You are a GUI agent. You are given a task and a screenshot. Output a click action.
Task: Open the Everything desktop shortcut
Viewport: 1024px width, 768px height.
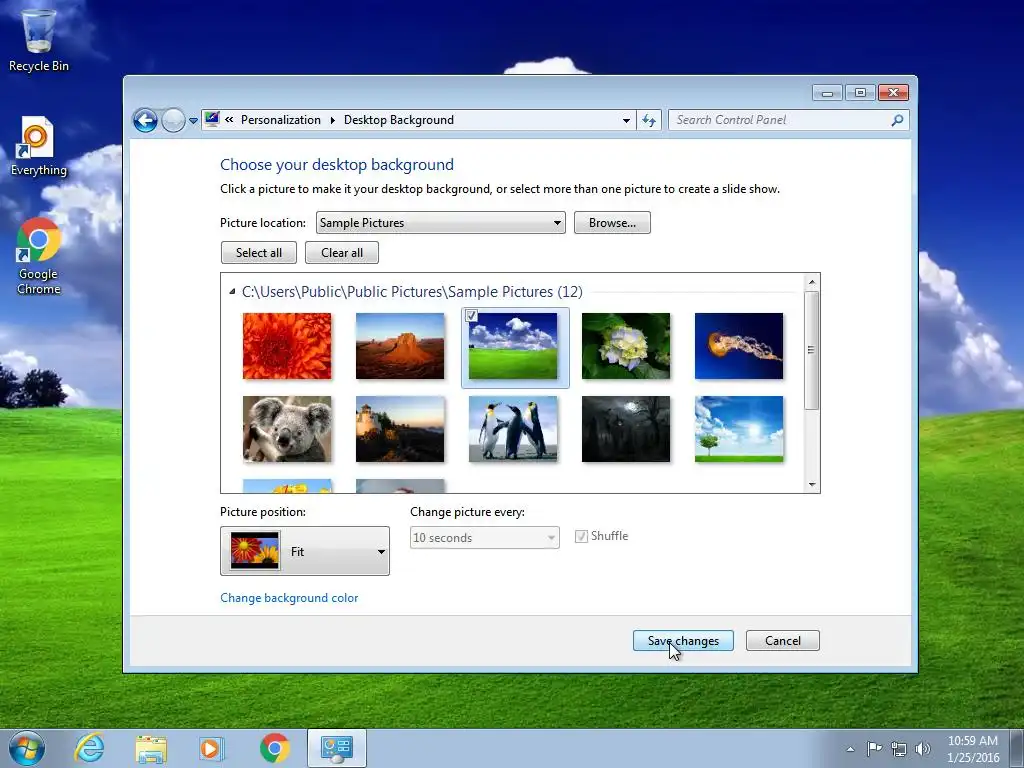[39, 146]
